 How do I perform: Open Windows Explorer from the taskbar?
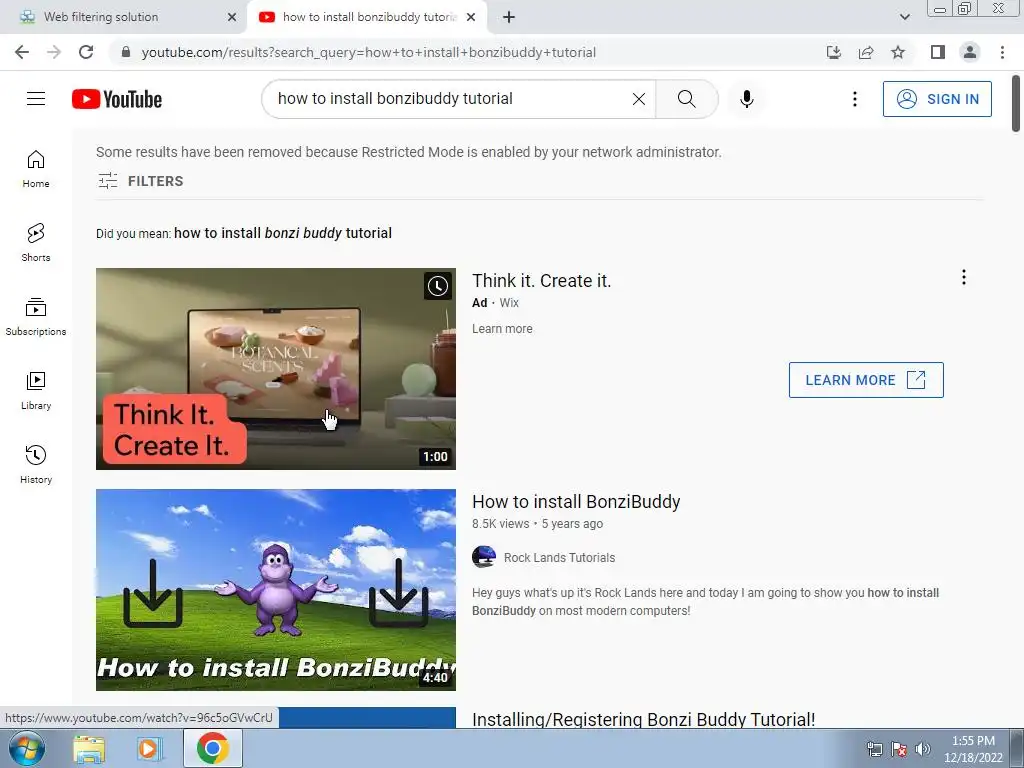[89, 749]
